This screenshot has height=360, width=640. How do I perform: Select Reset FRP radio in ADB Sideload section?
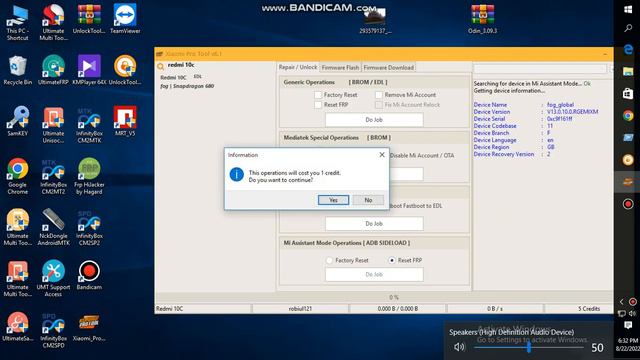click(392, 260)
